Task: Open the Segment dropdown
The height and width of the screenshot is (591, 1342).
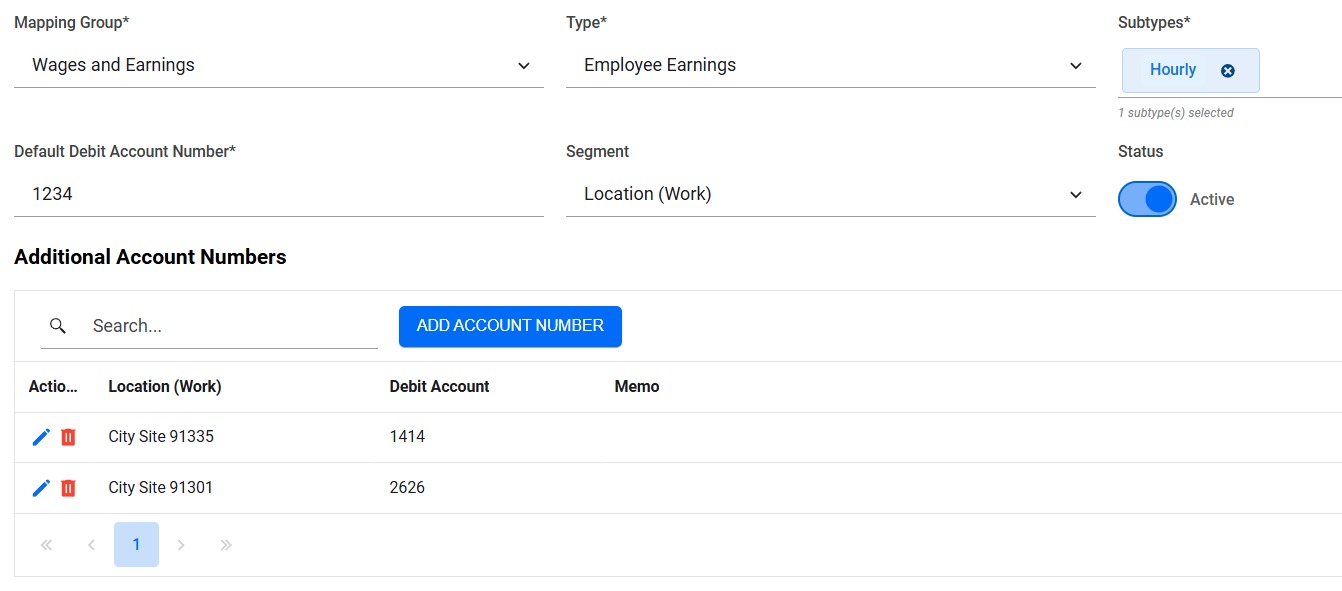Action: (x=831, y=194)
